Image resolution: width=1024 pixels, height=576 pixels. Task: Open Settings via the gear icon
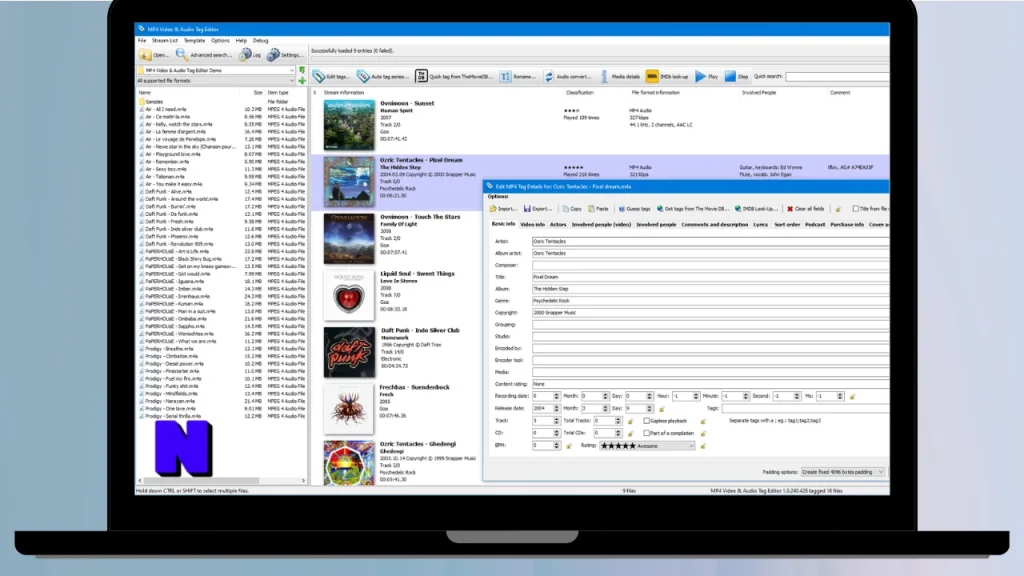(273, 55)
